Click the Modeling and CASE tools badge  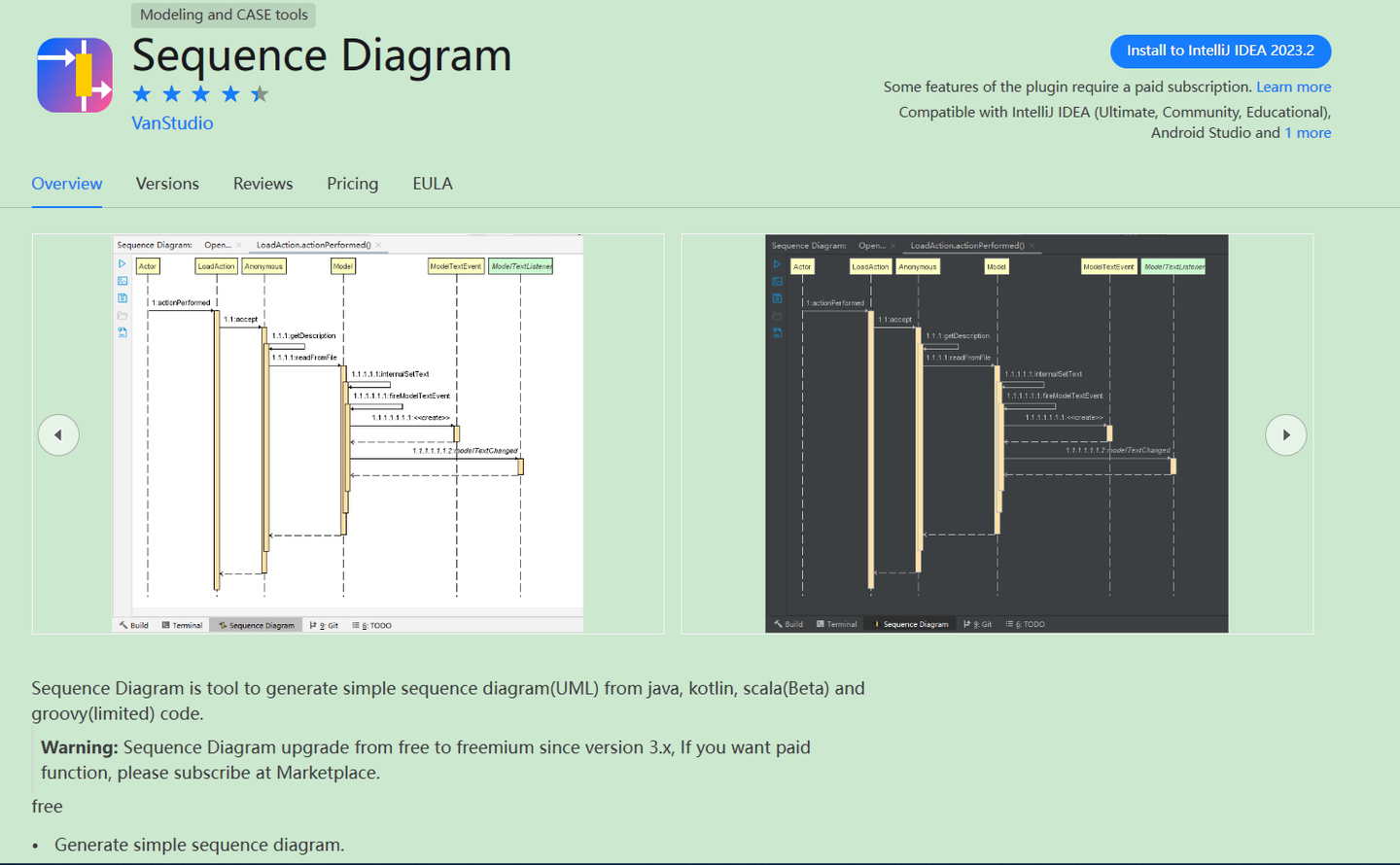(x=223, y=15)
